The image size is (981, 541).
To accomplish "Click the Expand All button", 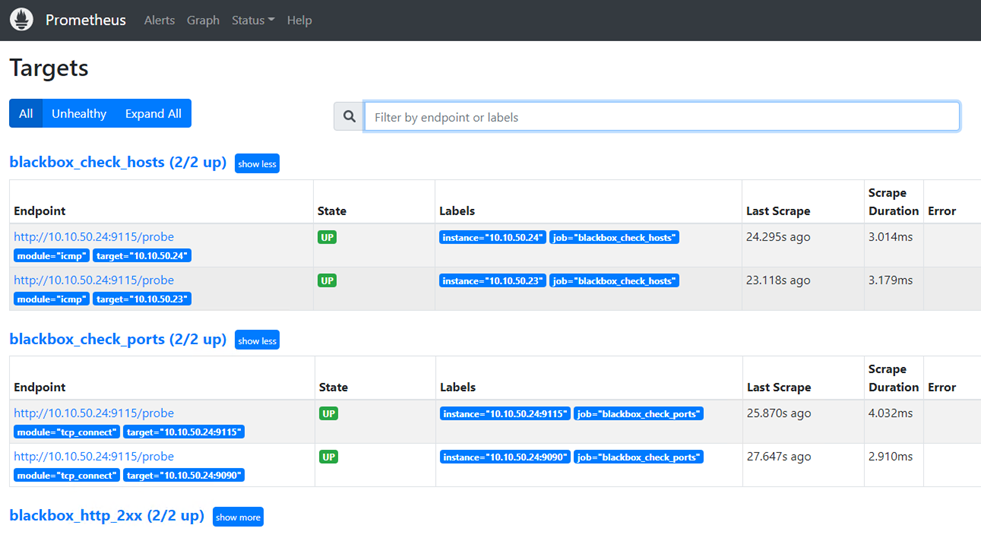I will point(153,113).
